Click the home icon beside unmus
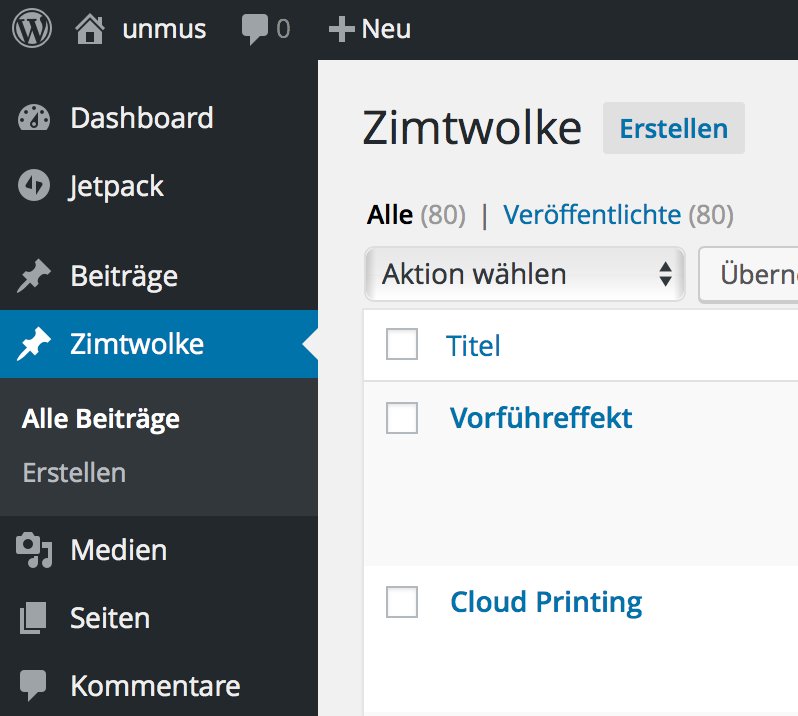The image size is (798, 716). click(x=90, y=29)
